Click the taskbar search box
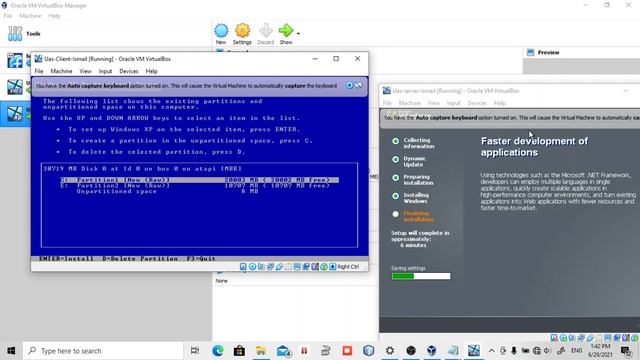This screenshot has height=360, width=640. pos(103,351)
